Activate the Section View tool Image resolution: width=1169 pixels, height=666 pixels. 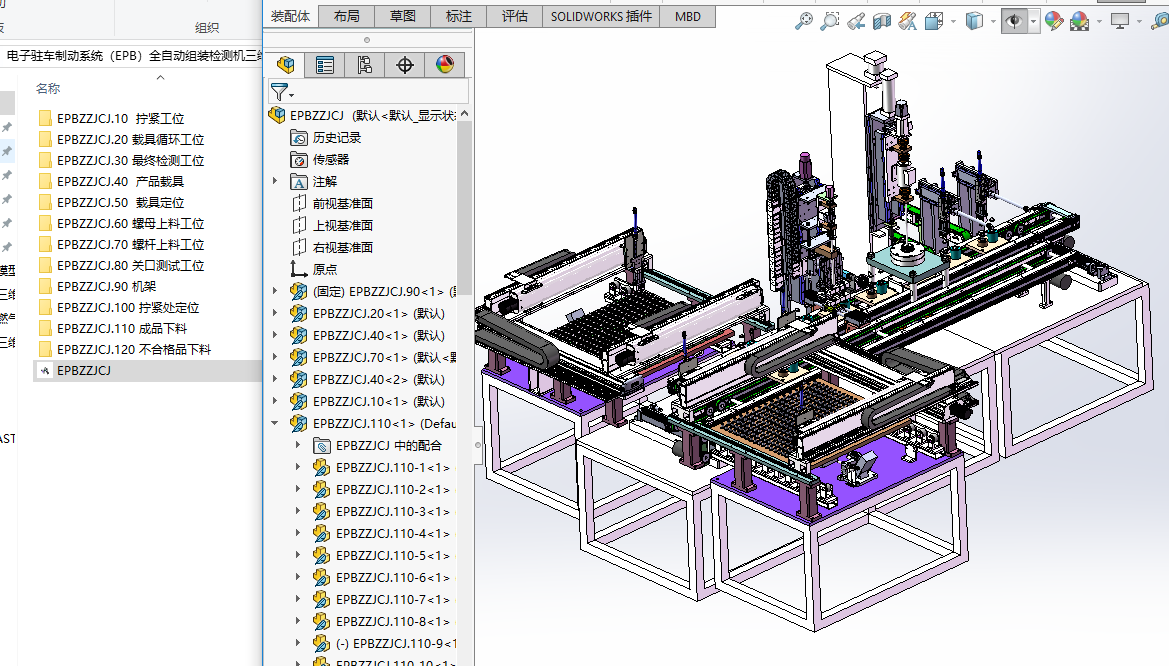point(881,21)
